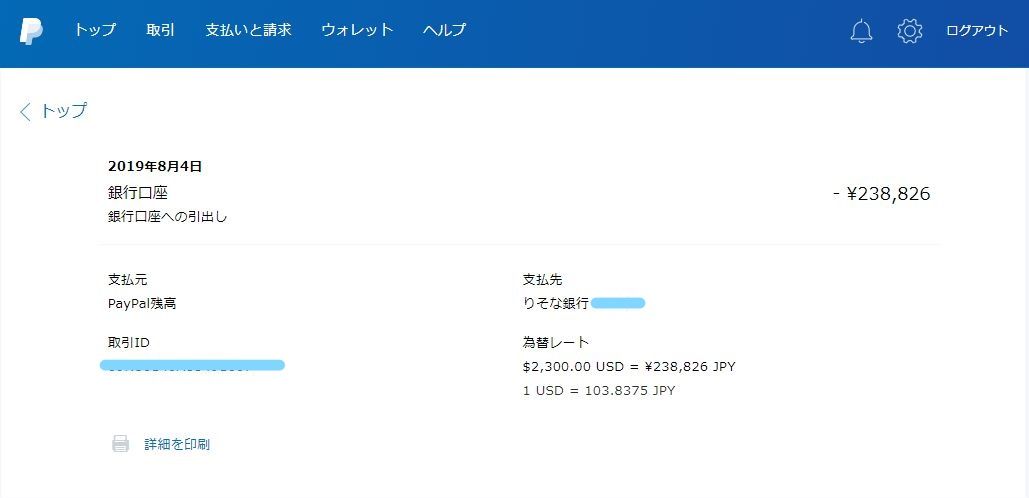Open the ヘルプ menu item

(444, 30)
